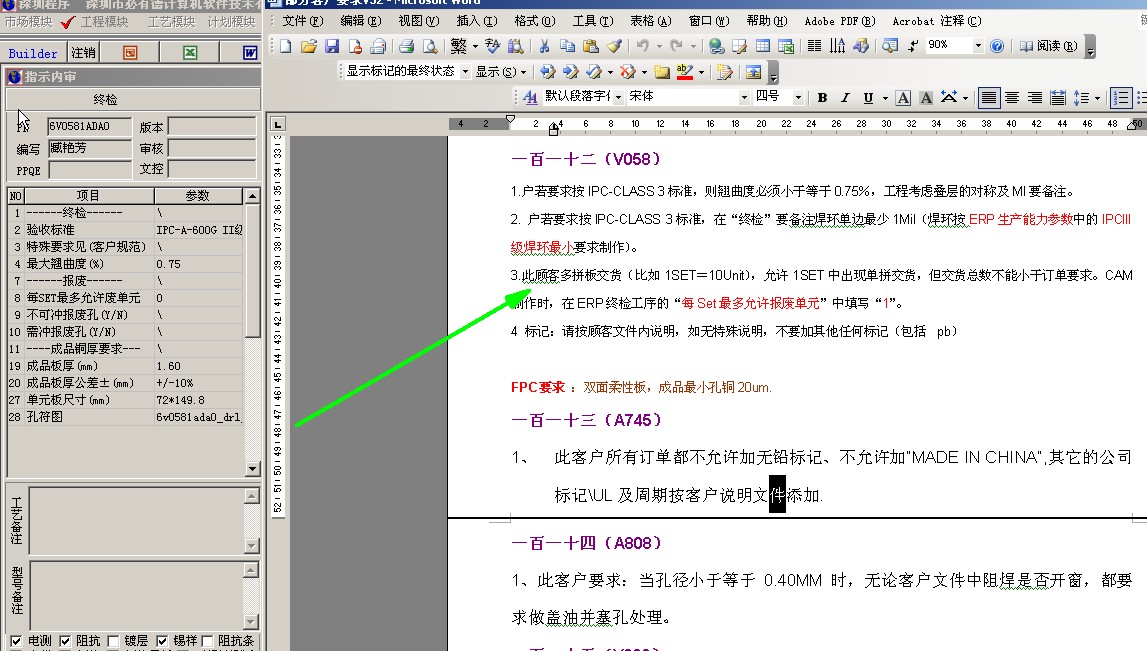
Task: Create a new blank Word document
Action: pyautogui.click(x=285, y=46)
